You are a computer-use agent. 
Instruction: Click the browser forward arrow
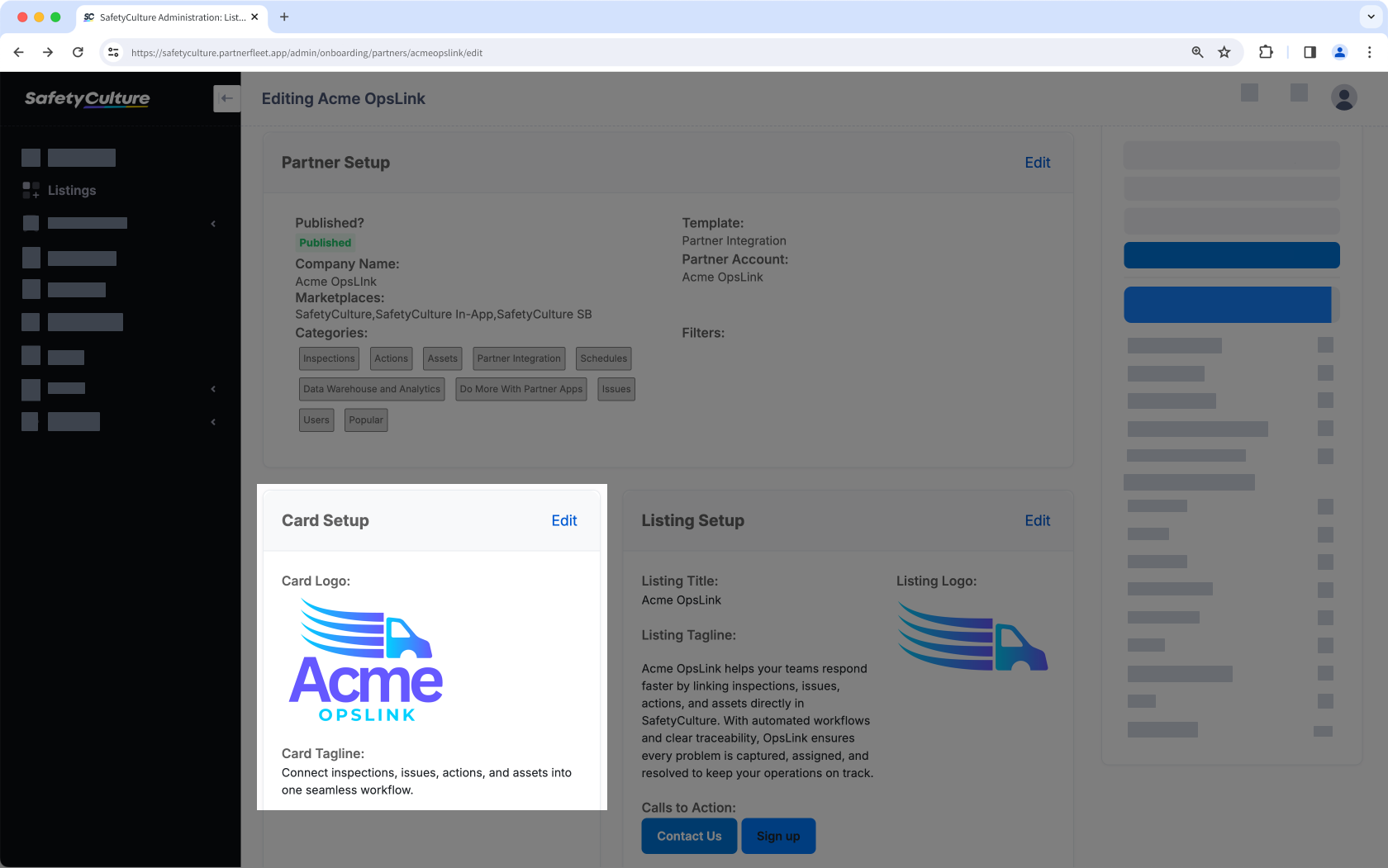(48, 52)
